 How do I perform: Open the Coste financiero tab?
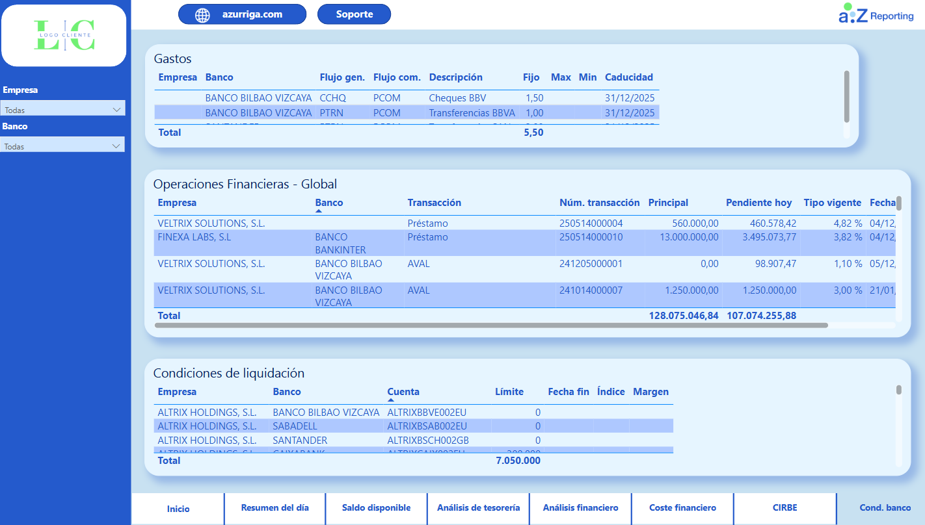click(x=683, y=508)
